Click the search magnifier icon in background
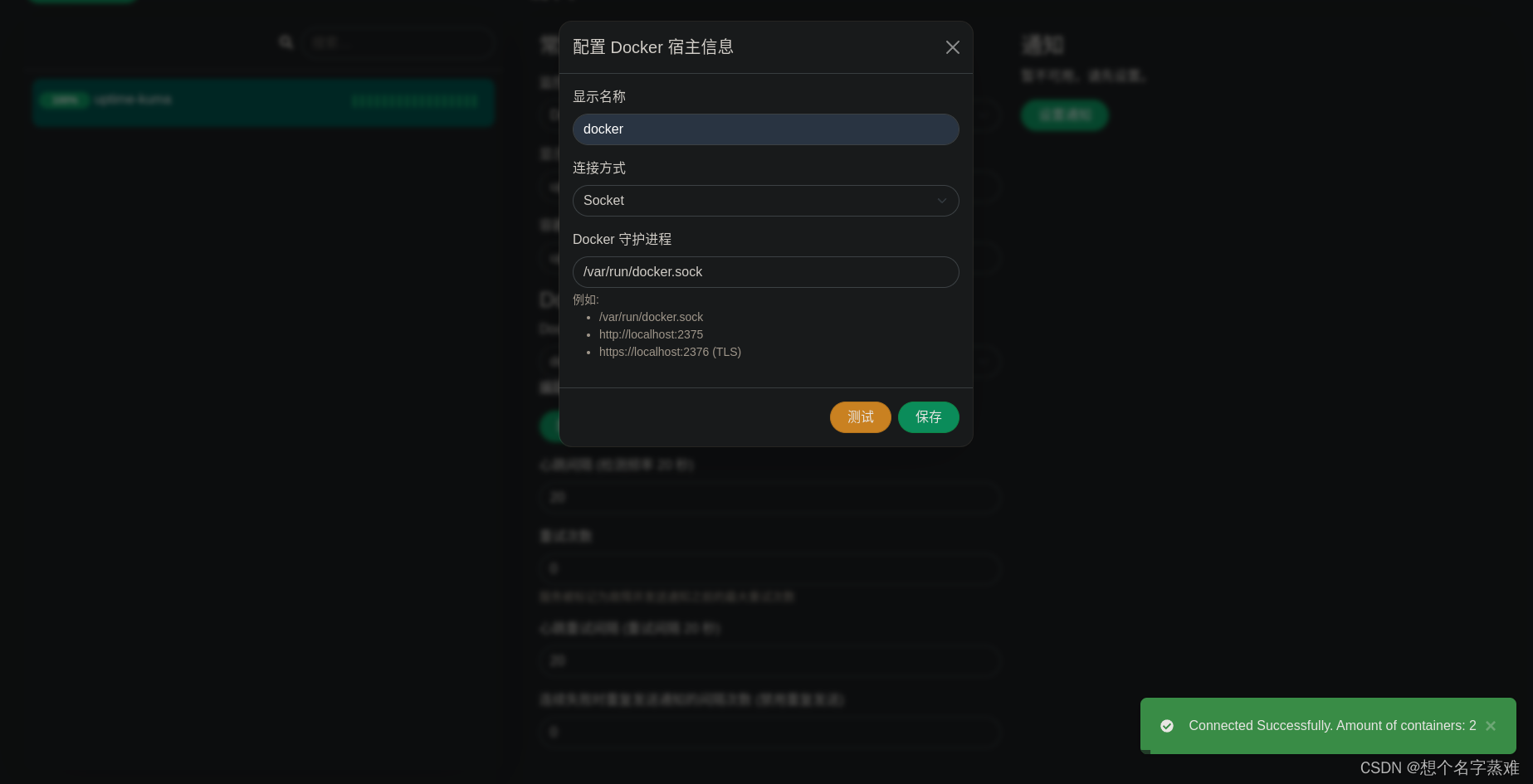Viewport: 1533px width, 784px height. (x=286, y=42)
